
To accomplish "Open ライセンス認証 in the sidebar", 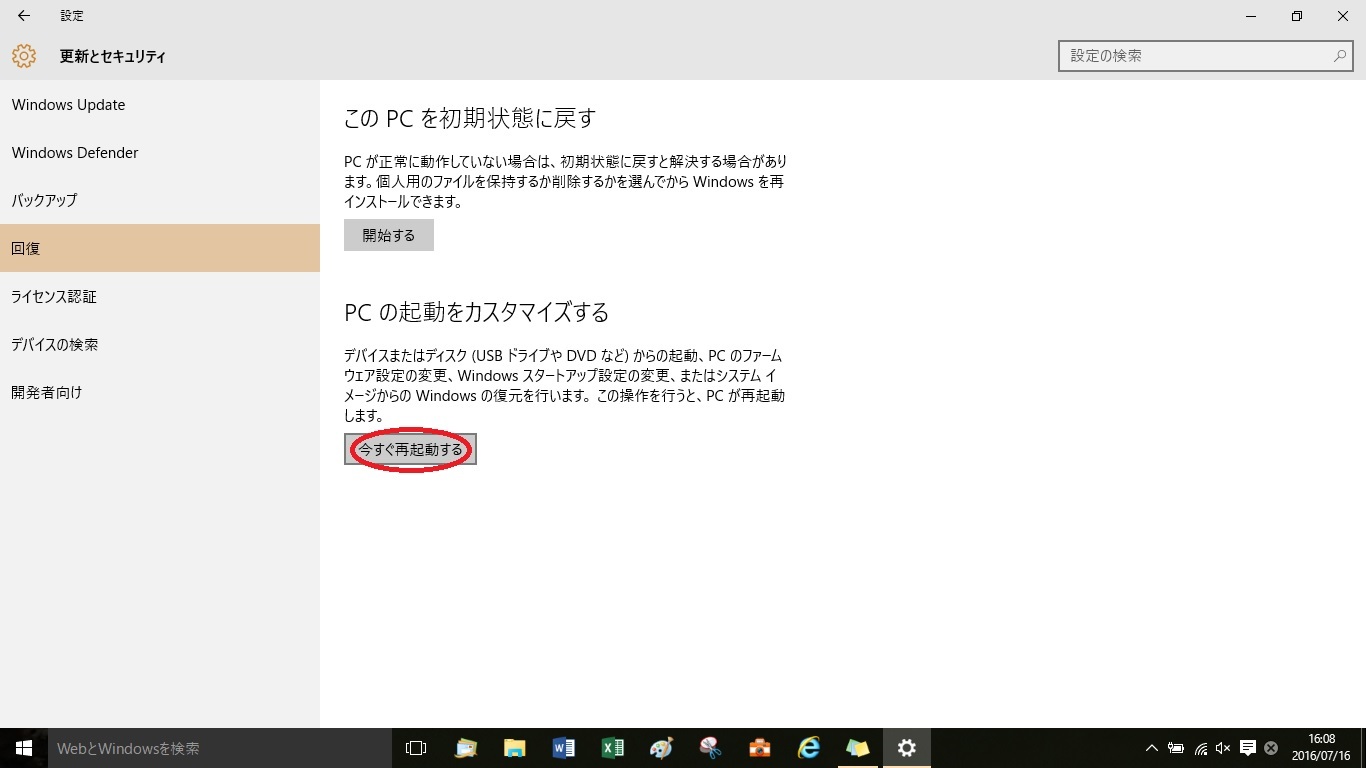I will [x=160, y=296].
